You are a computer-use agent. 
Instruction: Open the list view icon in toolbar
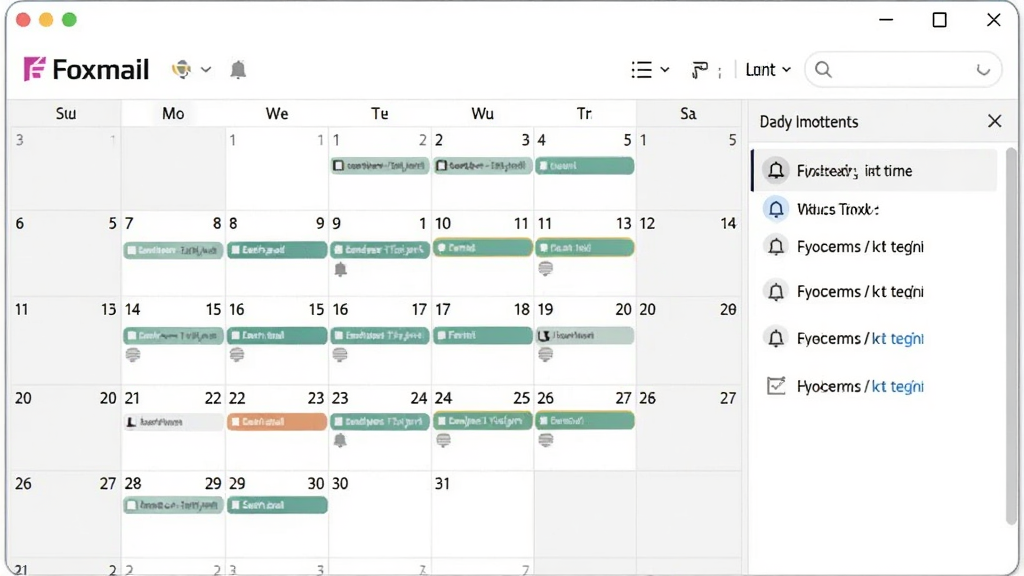(641, 69)
